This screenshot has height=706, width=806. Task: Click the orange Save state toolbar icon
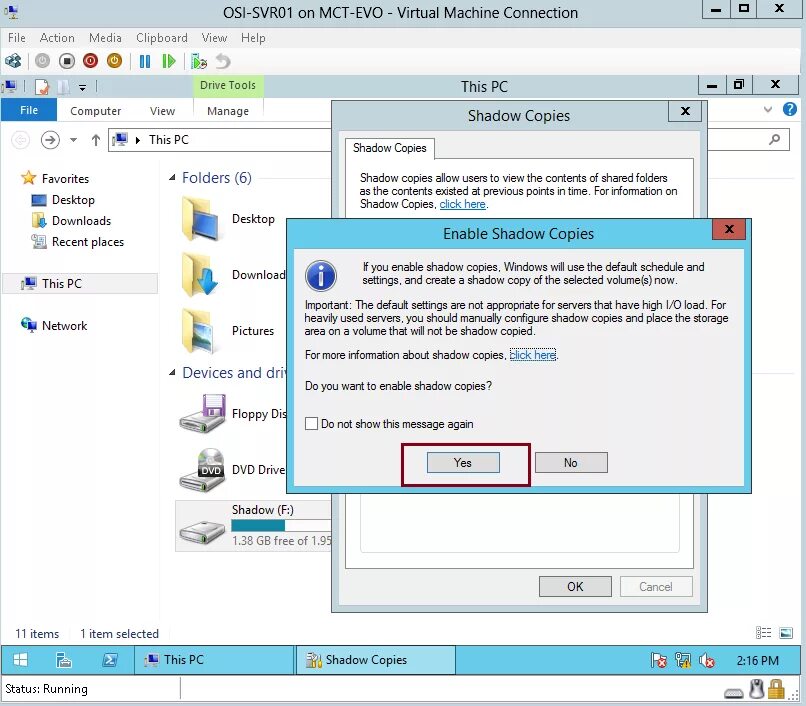[x=114, y=61]
